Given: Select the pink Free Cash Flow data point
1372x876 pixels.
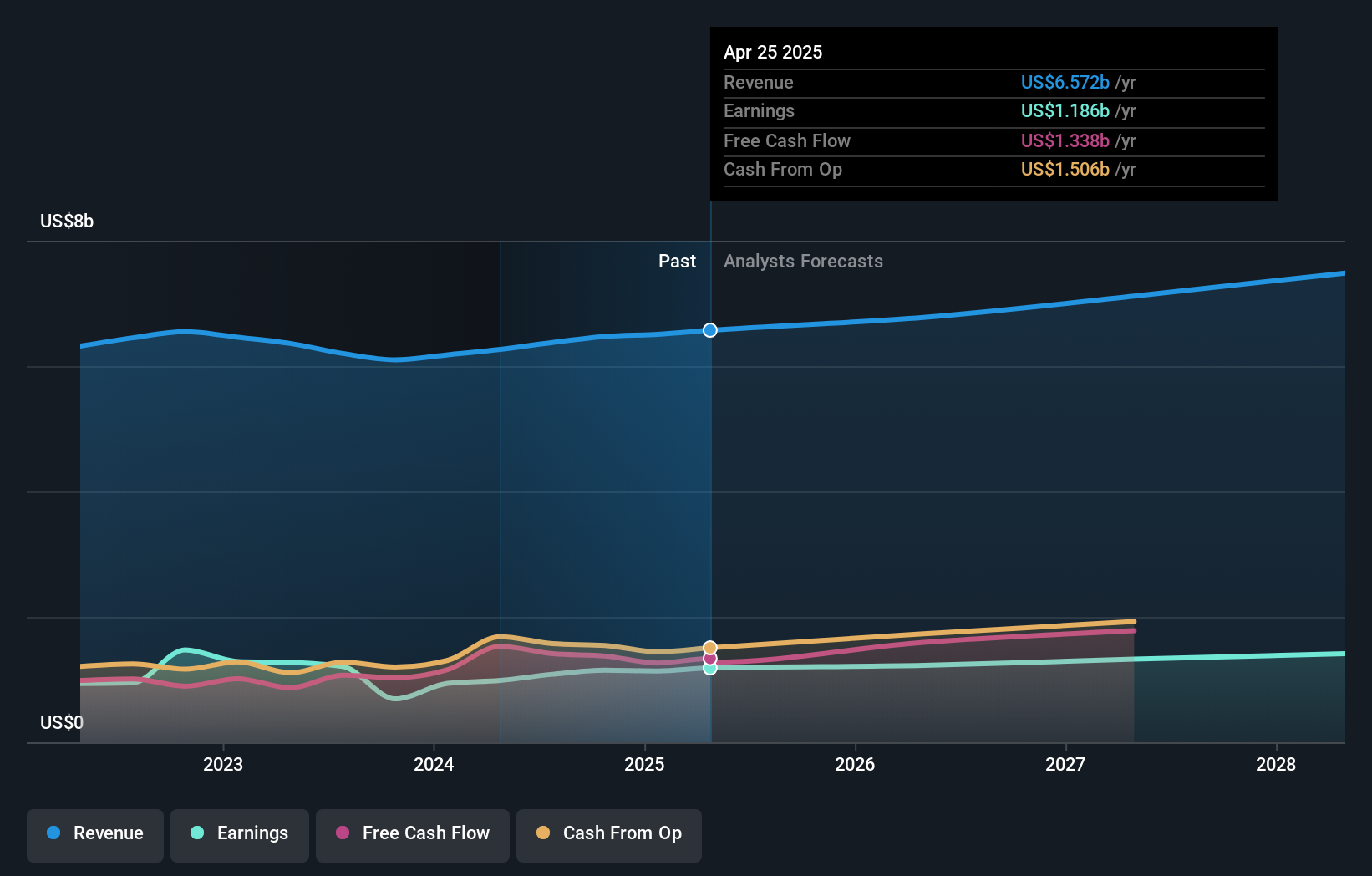Looking at the screenshot, I should [x=710, y=659].
